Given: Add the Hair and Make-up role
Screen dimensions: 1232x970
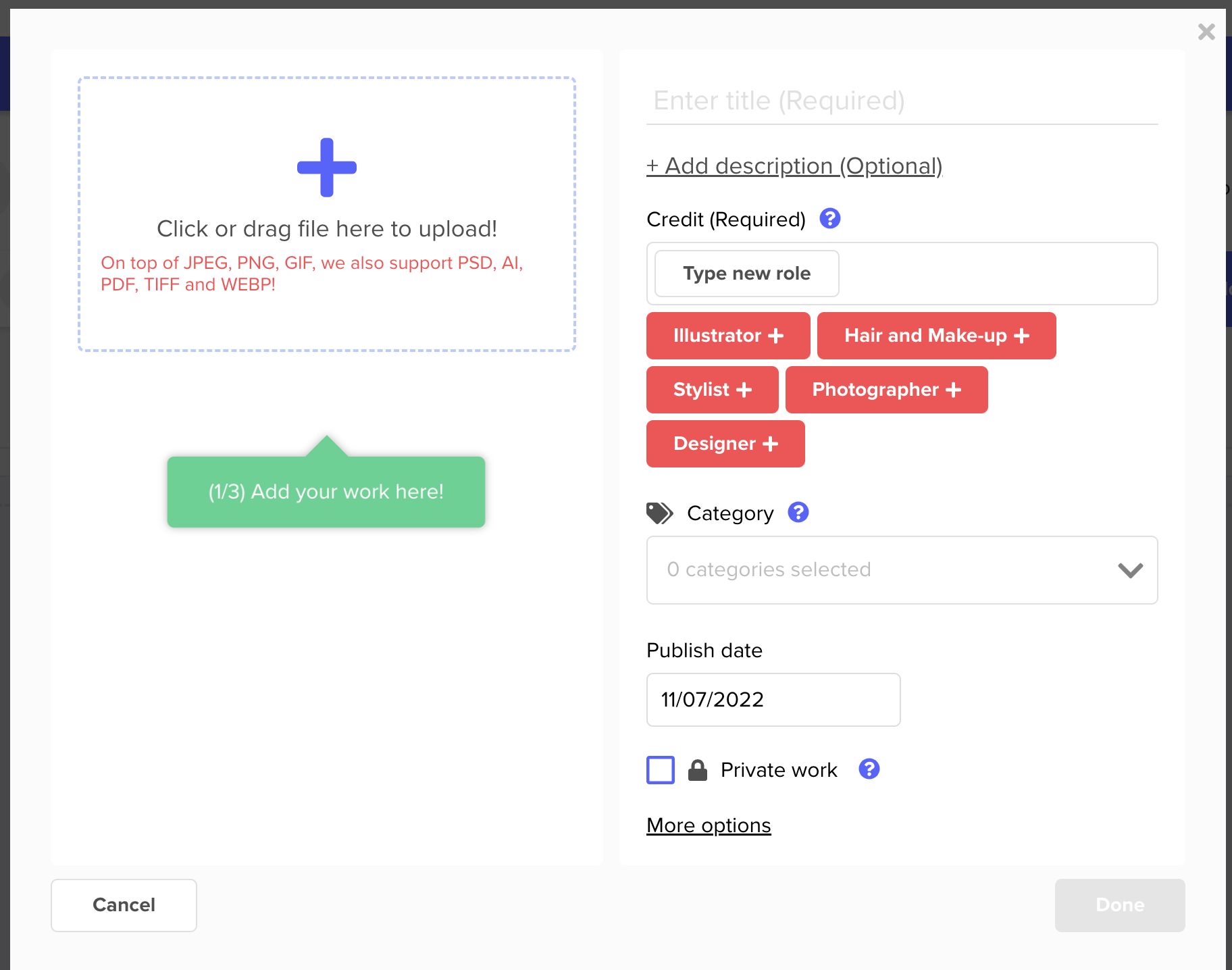Looking at the screenshot, I should click(x=936, y=336).
